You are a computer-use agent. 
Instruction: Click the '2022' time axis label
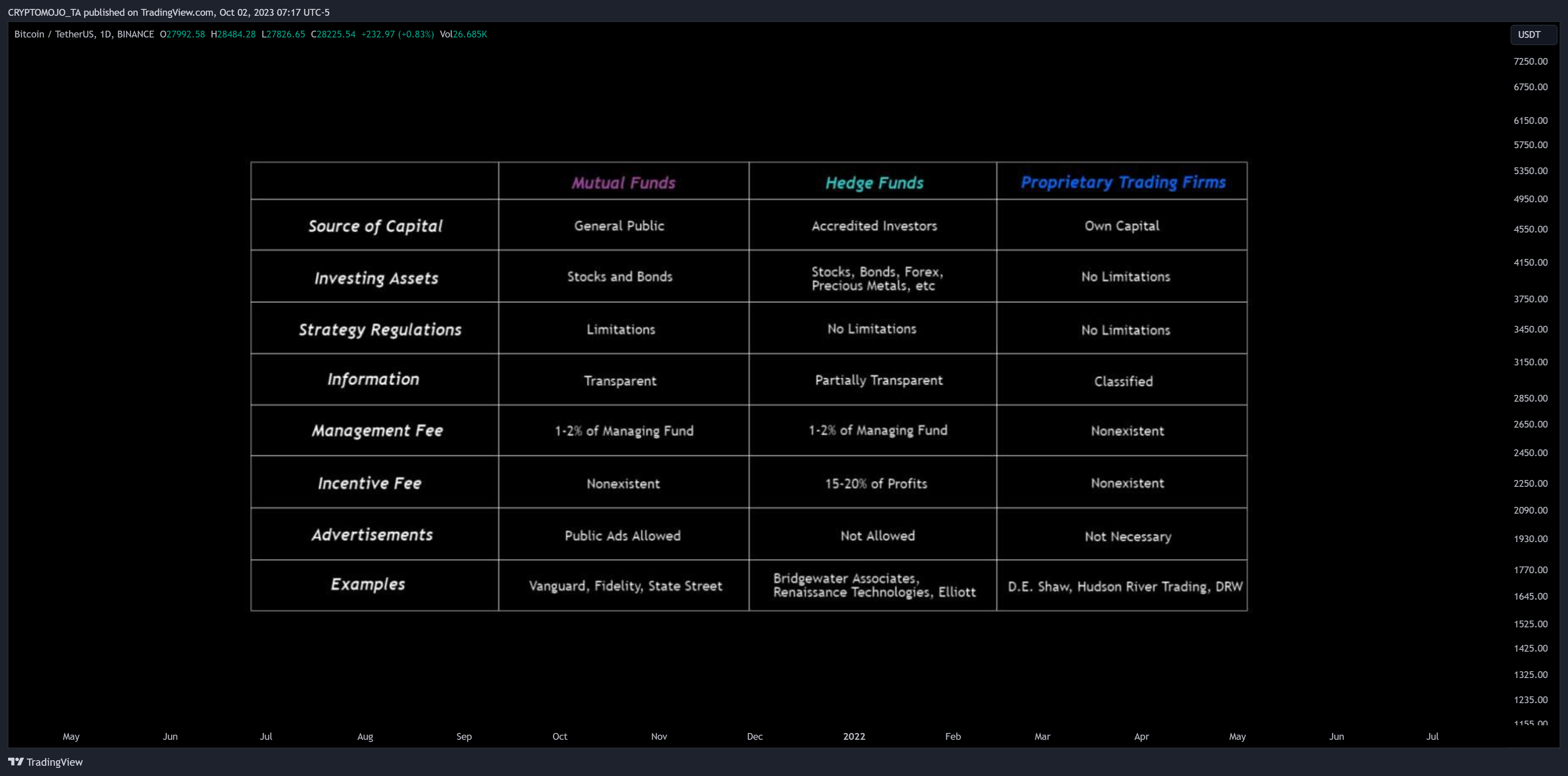(854, 736)
